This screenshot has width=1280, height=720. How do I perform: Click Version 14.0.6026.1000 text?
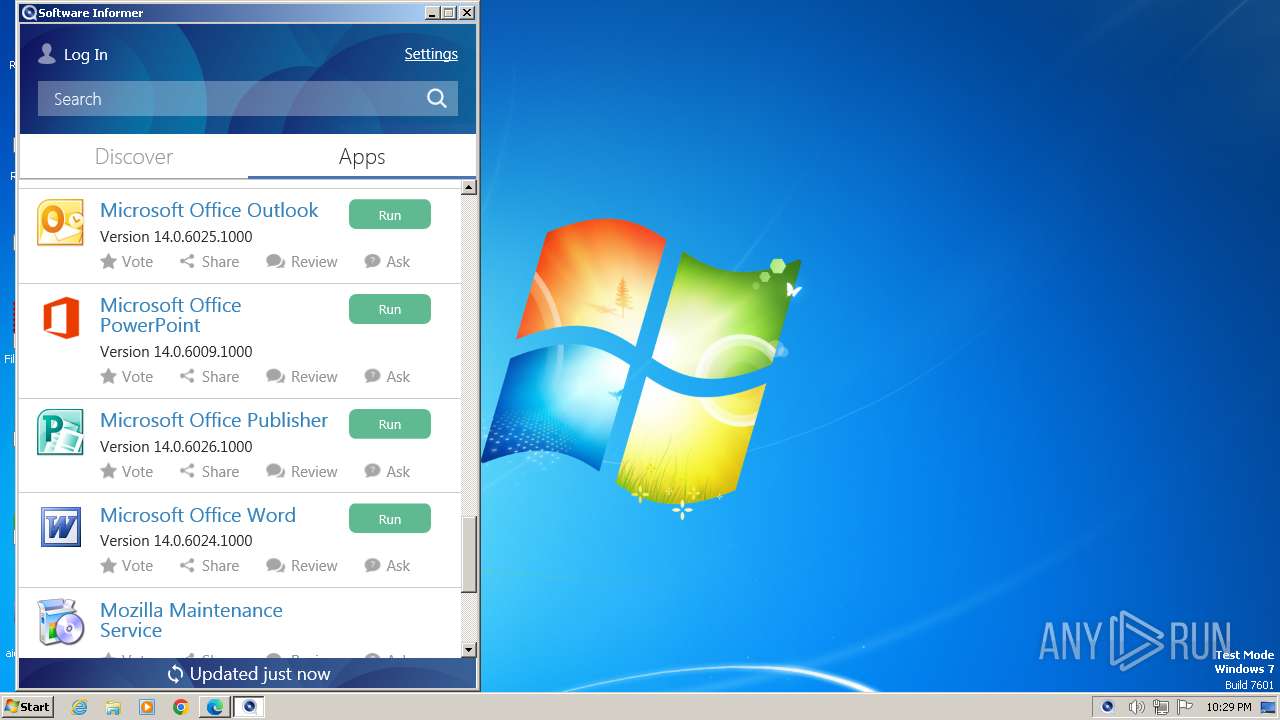click(176, 447)
